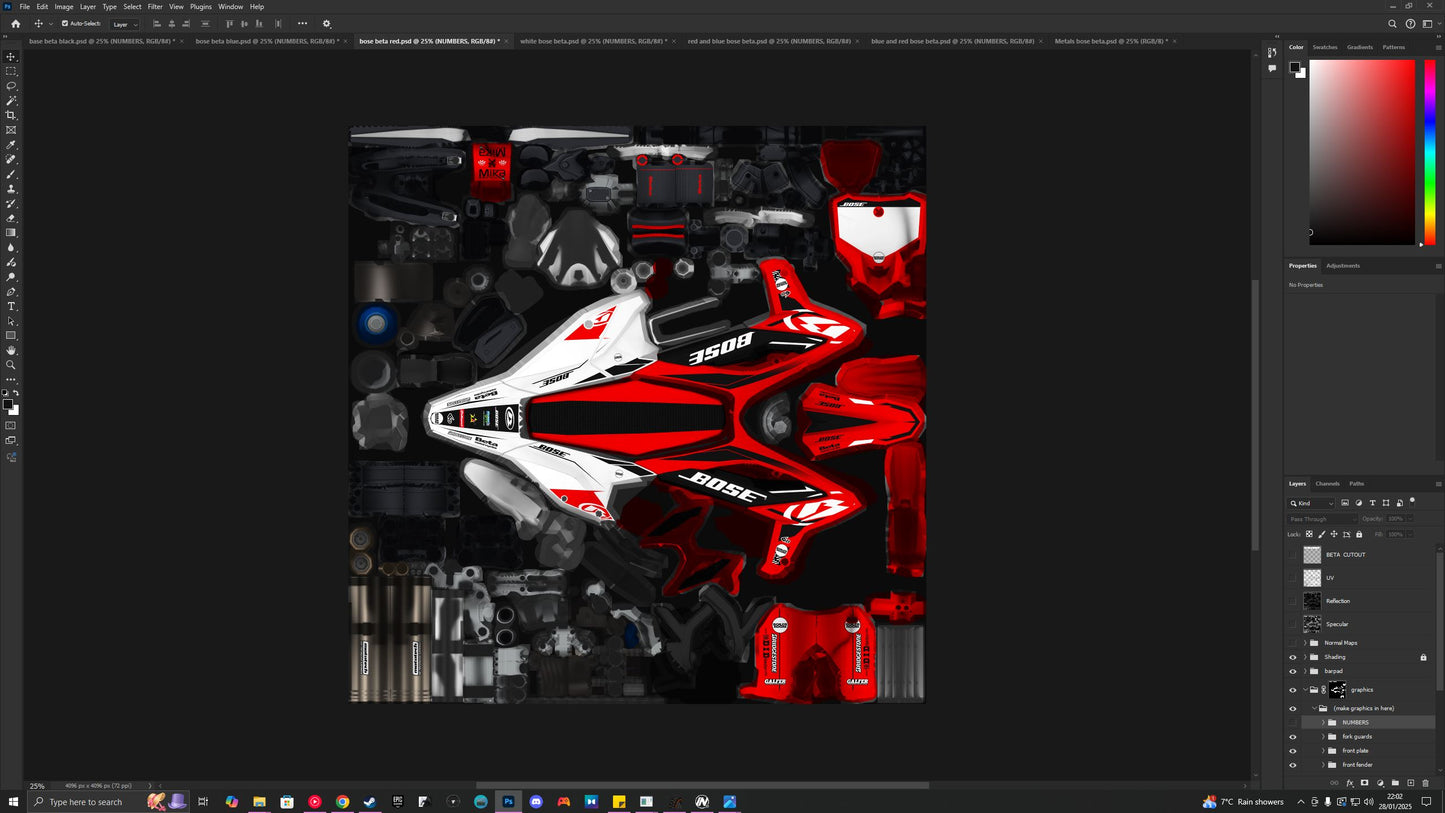
Task: Select the Blur tool
Action: point(11,247)
